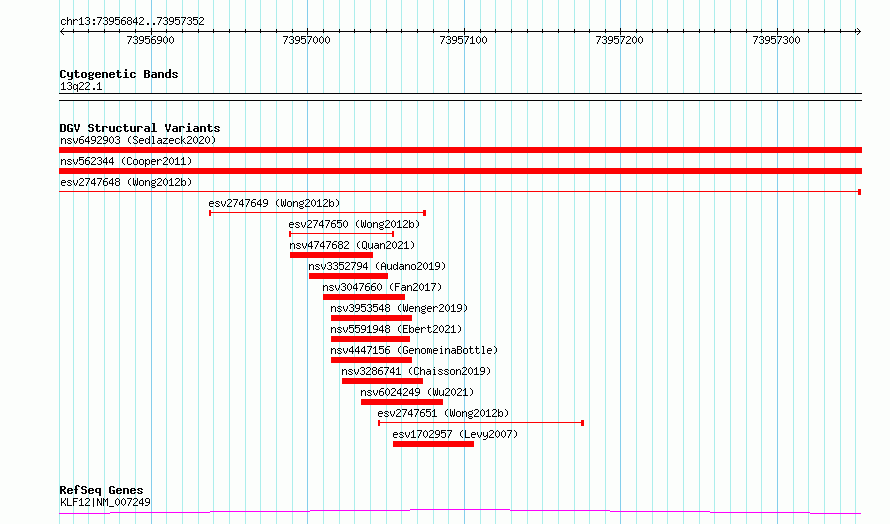The image size is (890, 524).
Task: Open the esv1702957 (Levy2007) variant
Action: [455, 434]
